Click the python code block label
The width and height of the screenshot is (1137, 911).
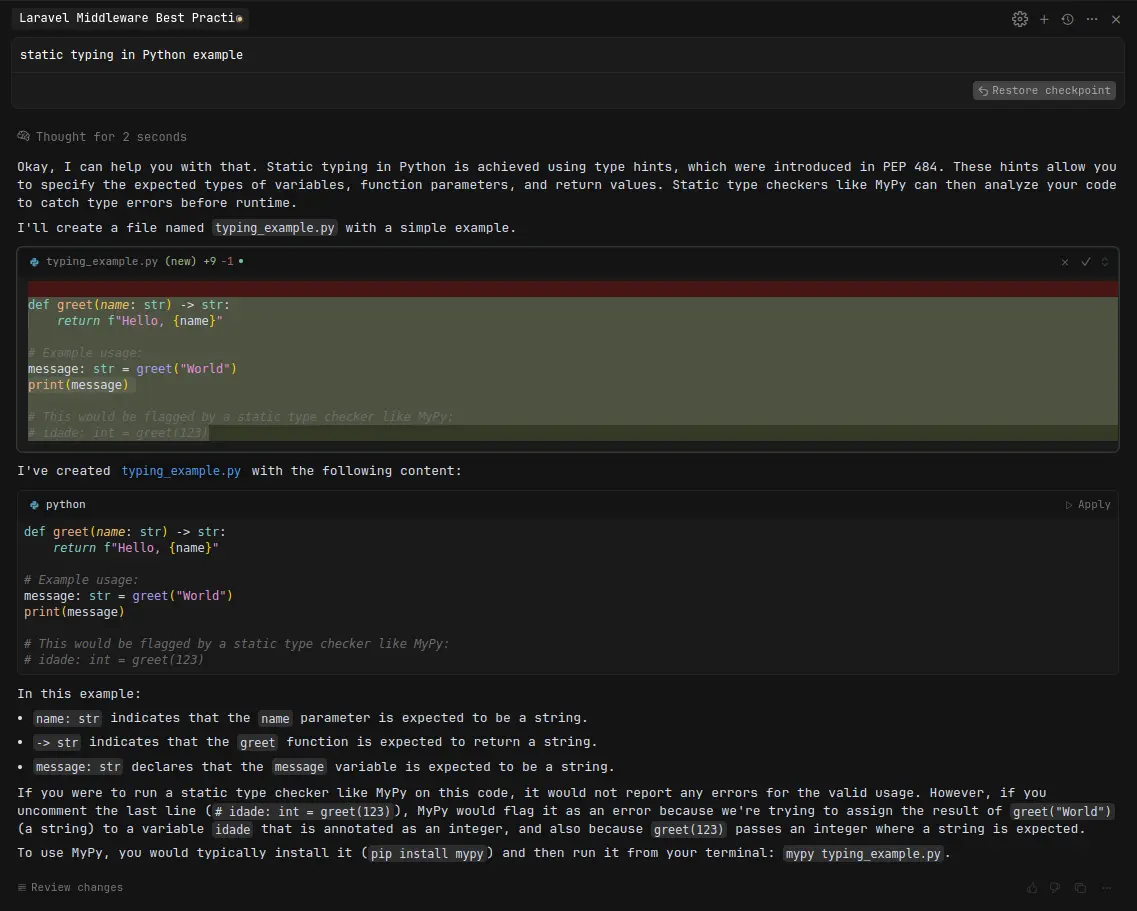coord(65,505)
